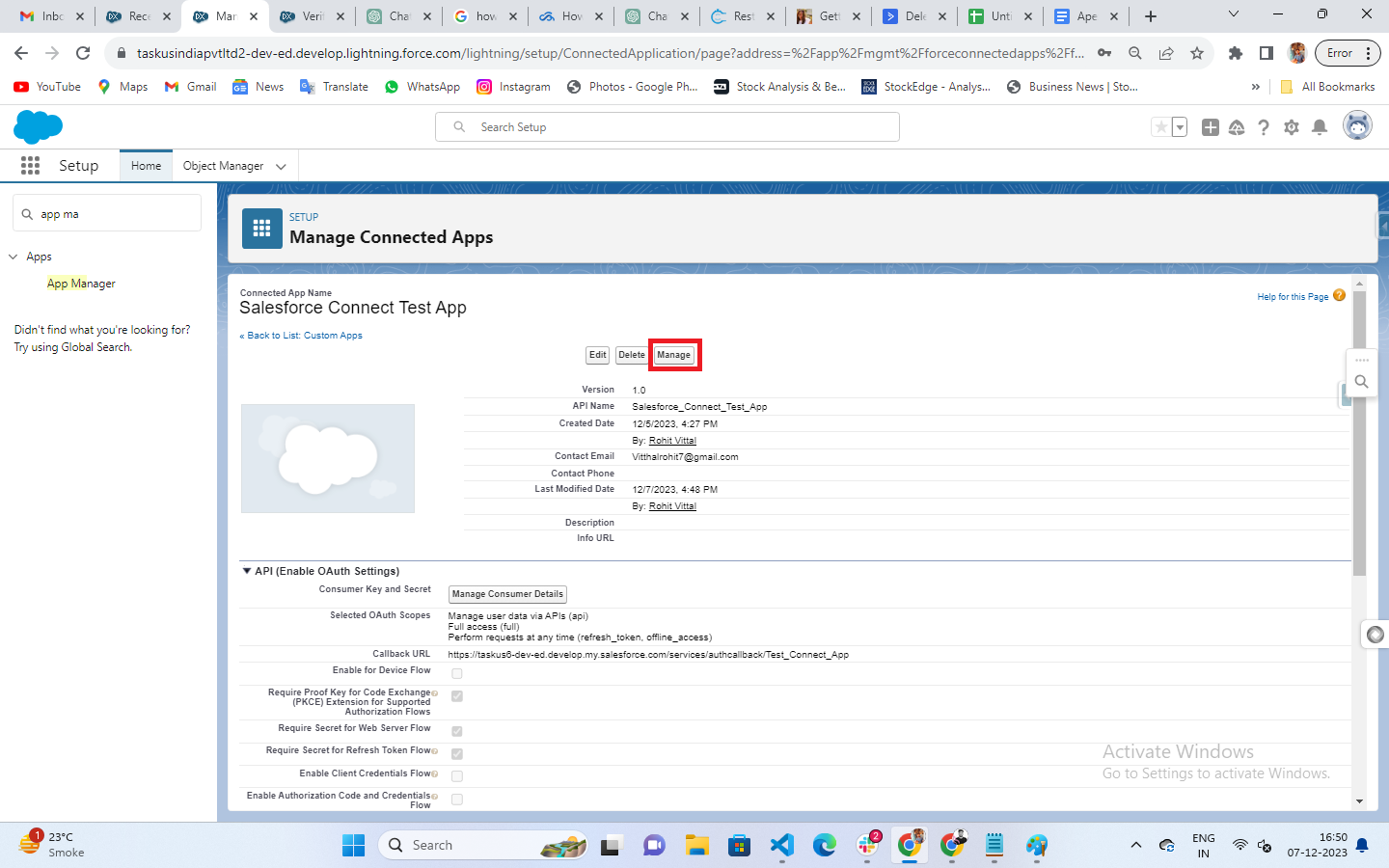1389x868 pixels.
Task: Open YouTube bookmark
Action: [x=47, y=87]
